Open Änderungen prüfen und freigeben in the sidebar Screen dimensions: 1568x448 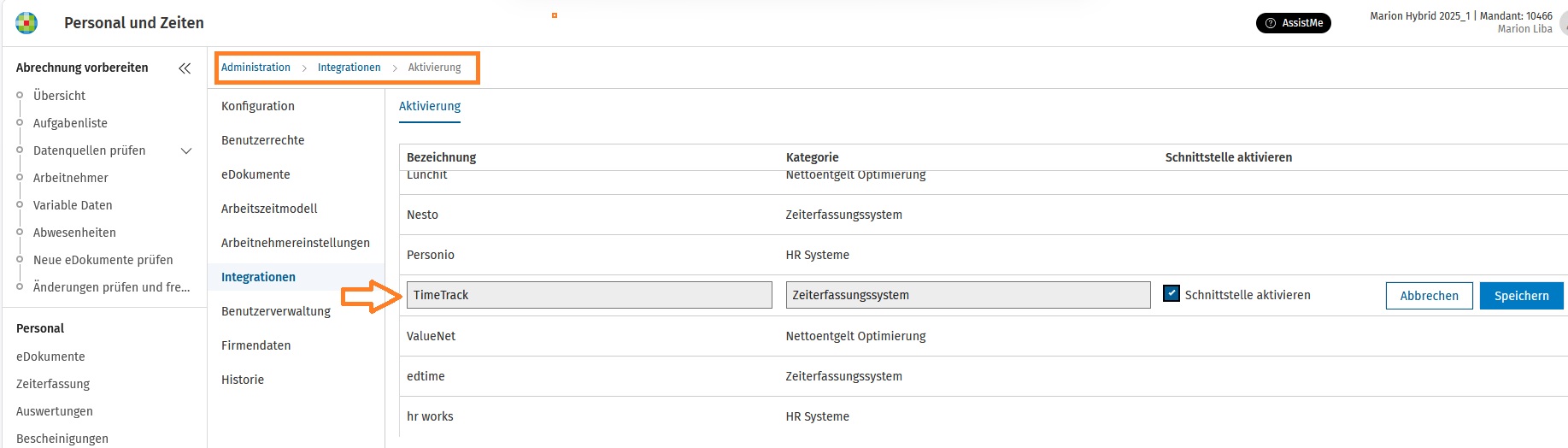point(111,287)
